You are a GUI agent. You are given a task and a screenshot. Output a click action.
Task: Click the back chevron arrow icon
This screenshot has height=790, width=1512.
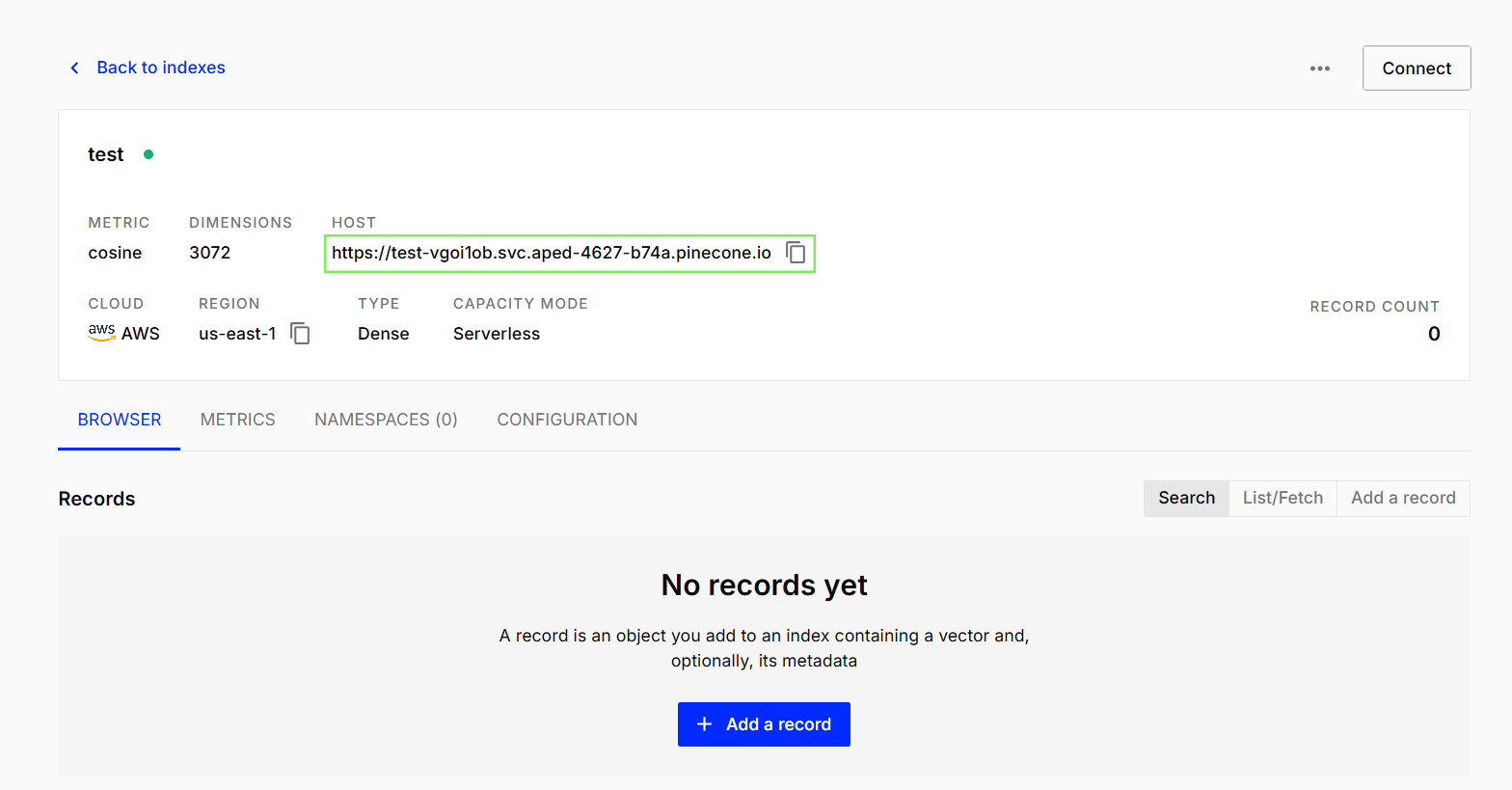(x=74, y=68)
